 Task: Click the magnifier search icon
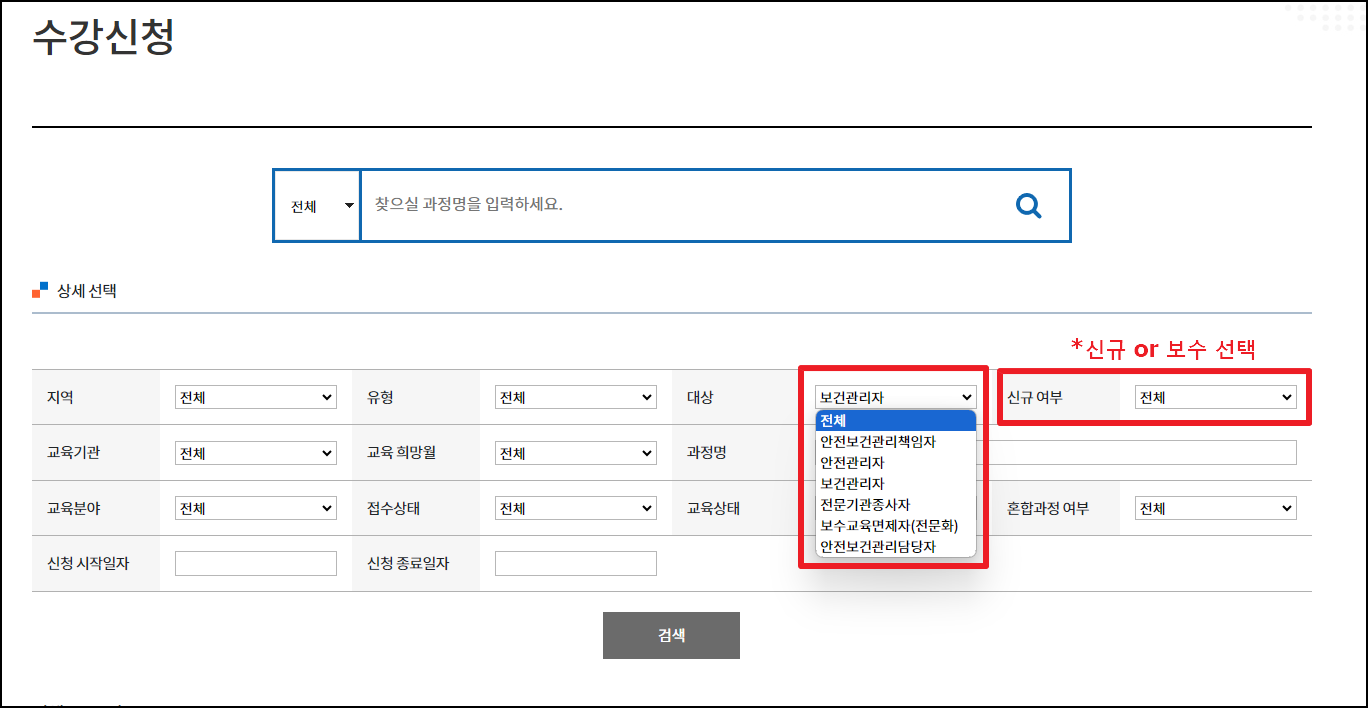click(1028, 206)
